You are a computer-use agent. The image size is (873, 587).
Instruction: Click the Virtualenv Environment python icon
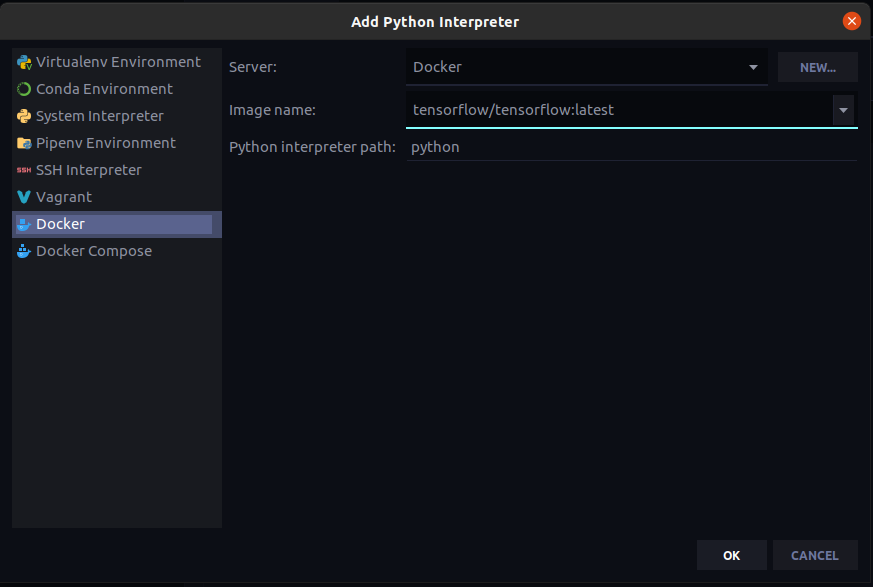(24, 62)
